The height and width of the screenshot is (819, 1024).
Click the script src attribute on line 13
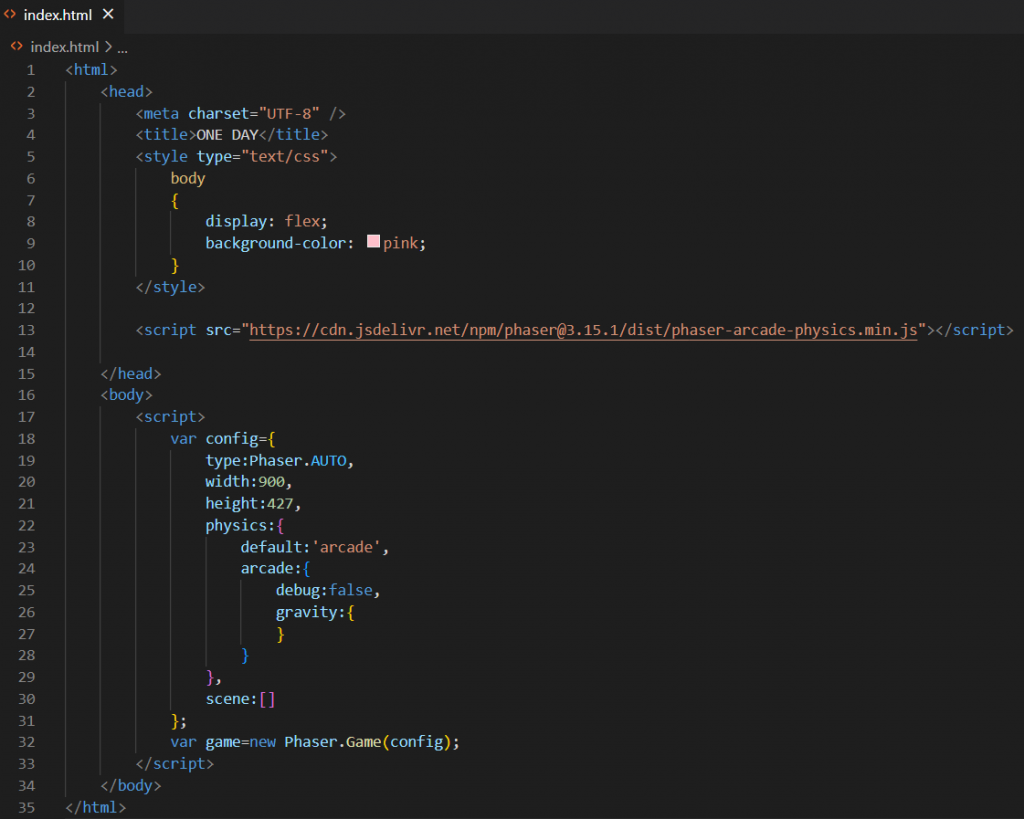219,330
